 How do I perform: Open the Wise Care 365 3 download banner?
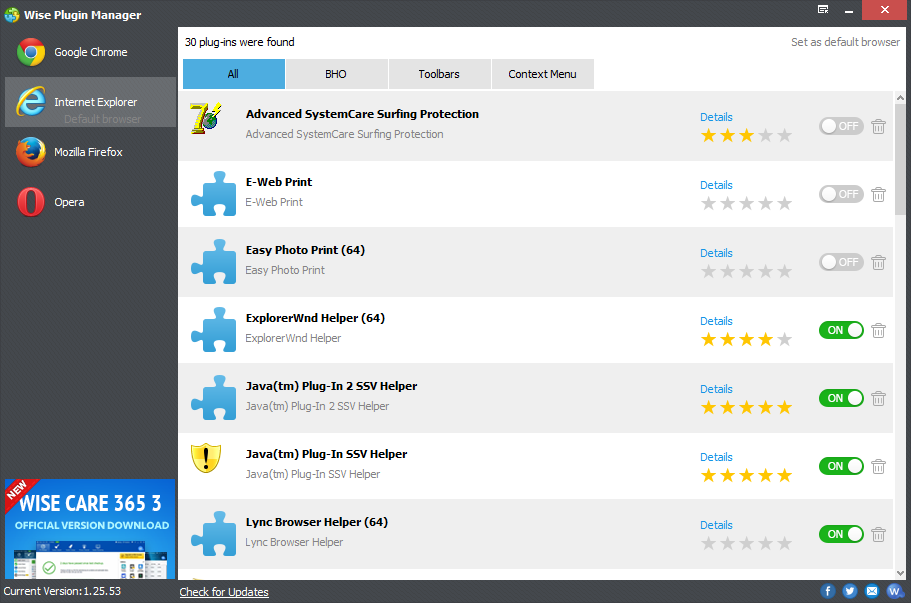point(90,529)
